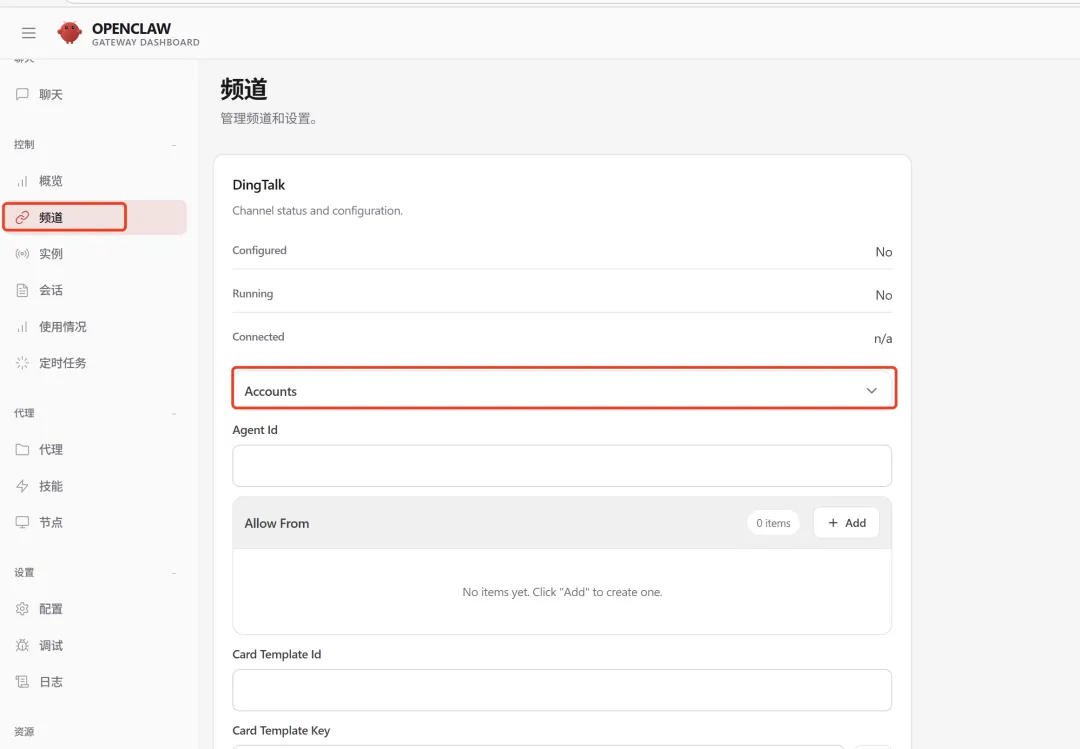Click the OpenClaw red mascot logo

coord(70,33)
